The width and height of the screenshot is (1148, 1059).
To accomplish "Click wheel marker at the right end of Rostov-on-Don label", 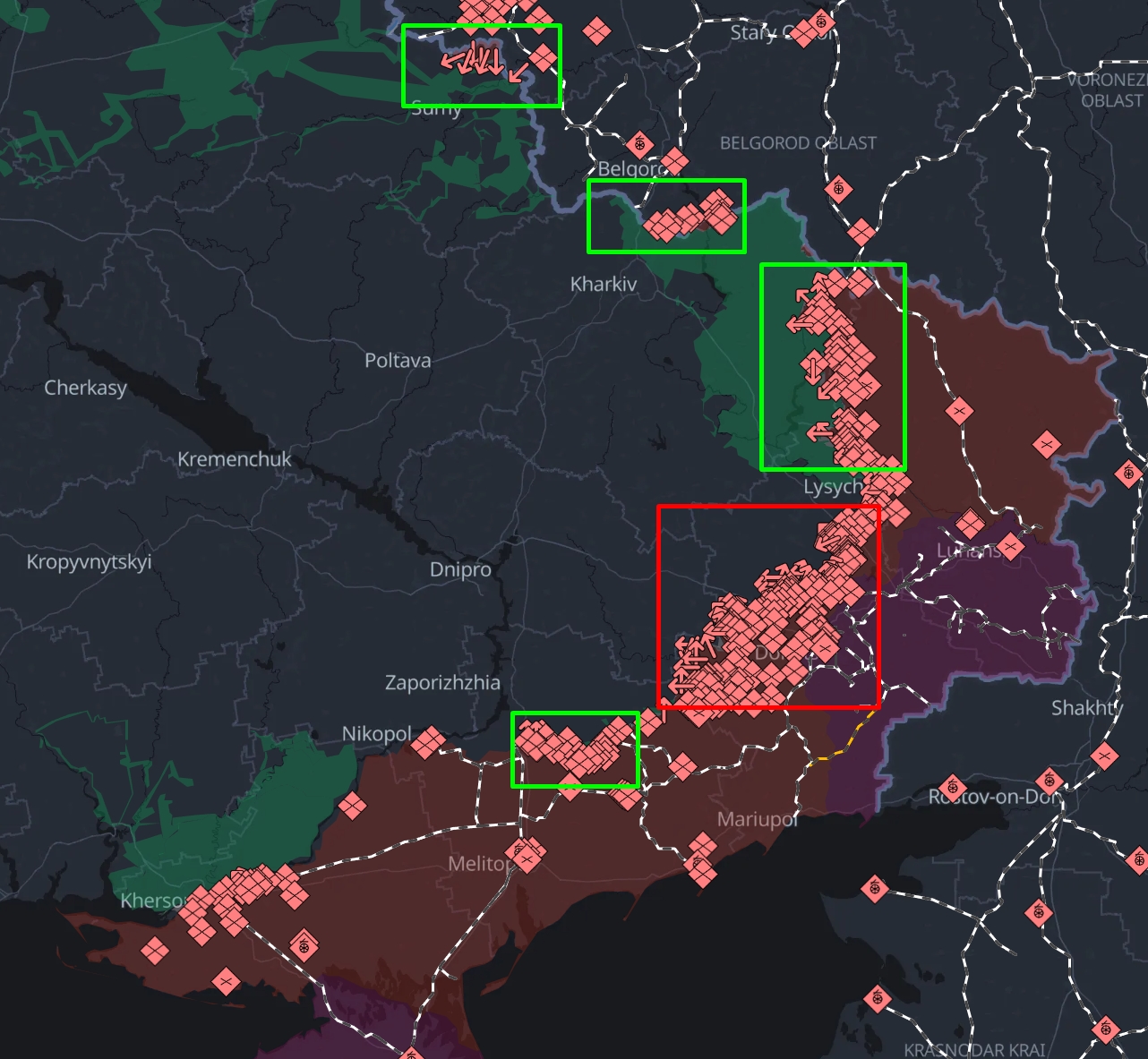I will 1049,781.
